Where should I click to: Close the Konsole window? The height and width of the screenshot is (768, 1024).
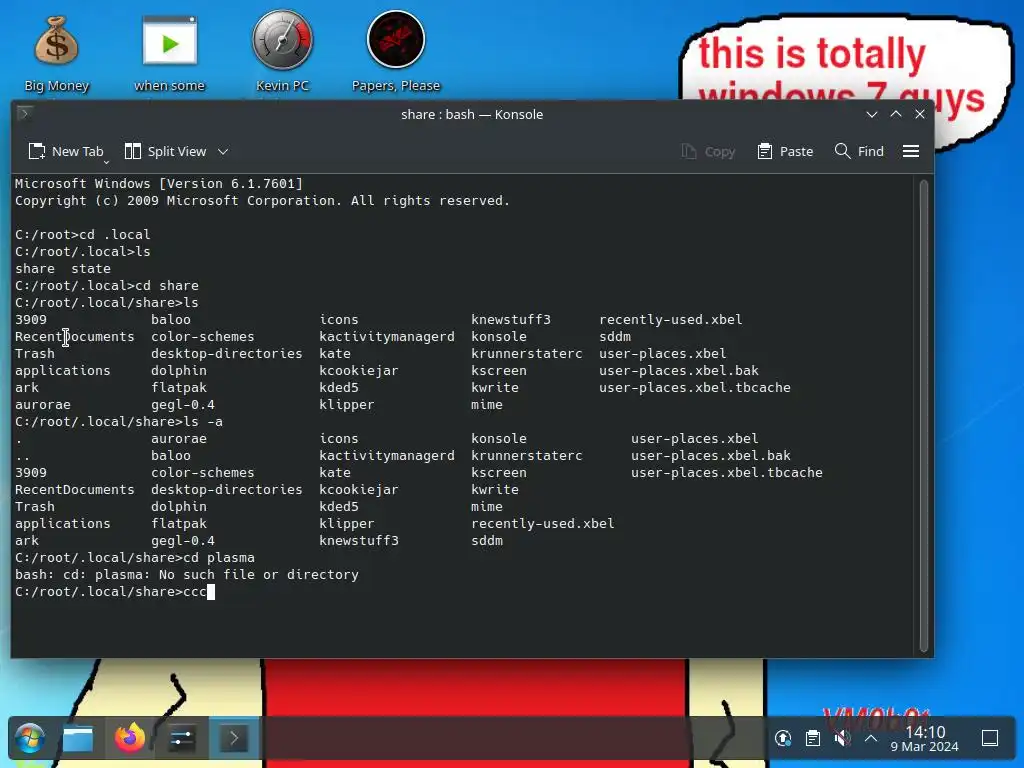(x=920, y=114)
